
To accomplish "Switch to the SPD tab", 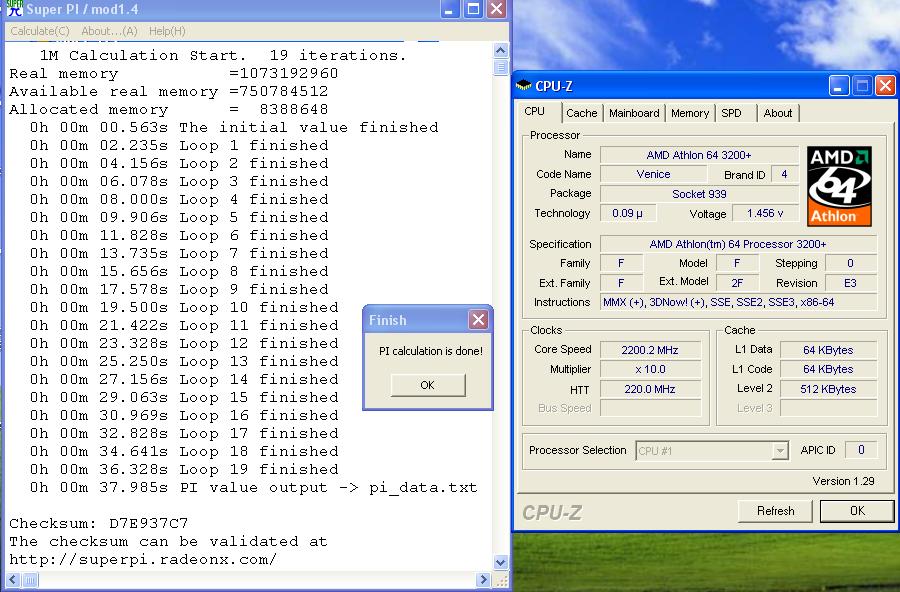I will click(731, 113).
